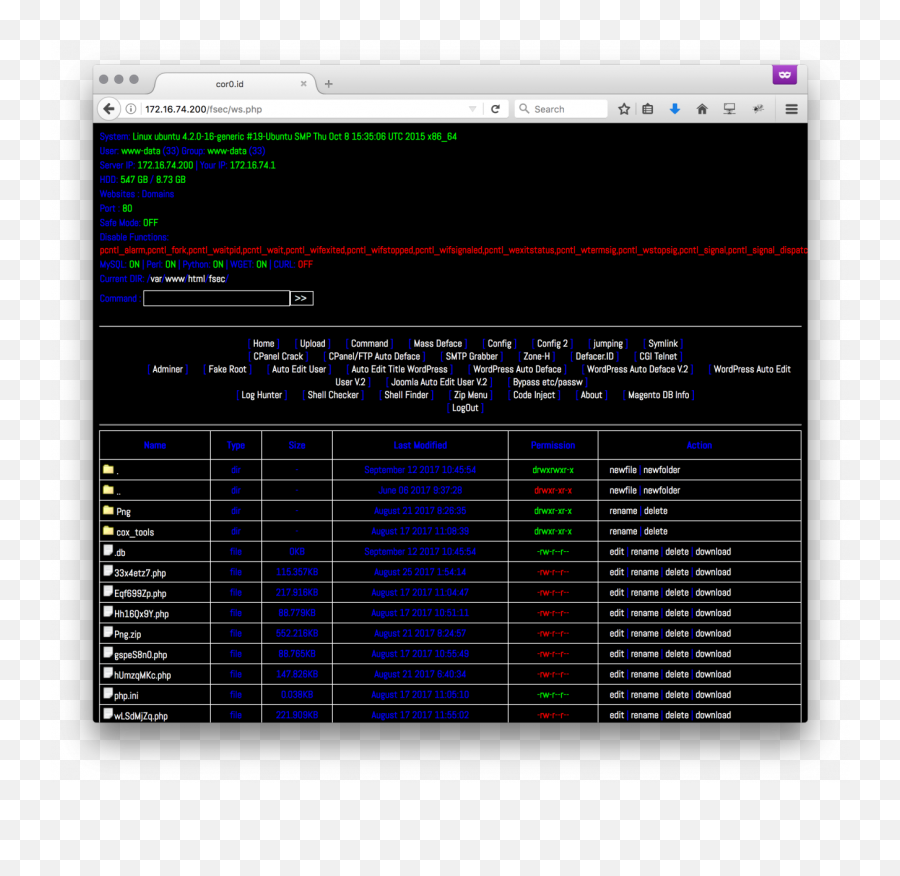Show bookmarks list icon beside the star
The height and width of the screenshot is (876, 900).
coord(648,109)
